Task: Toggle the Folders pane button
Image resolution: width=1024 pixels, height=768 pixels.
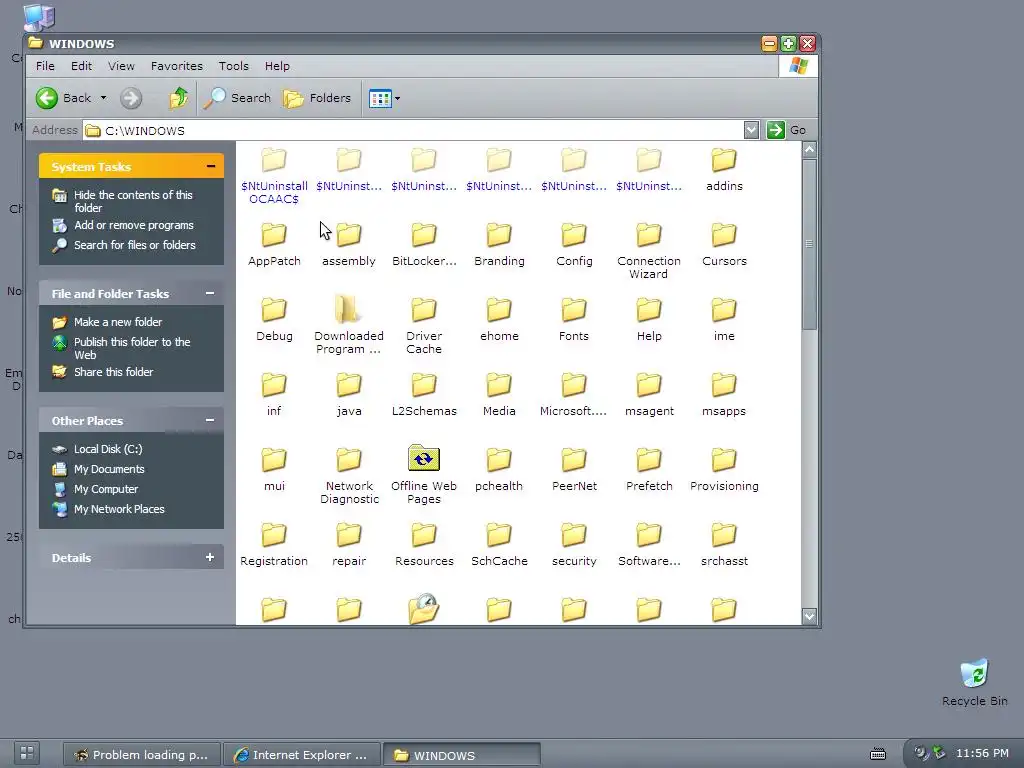Action: coord(317,98)
